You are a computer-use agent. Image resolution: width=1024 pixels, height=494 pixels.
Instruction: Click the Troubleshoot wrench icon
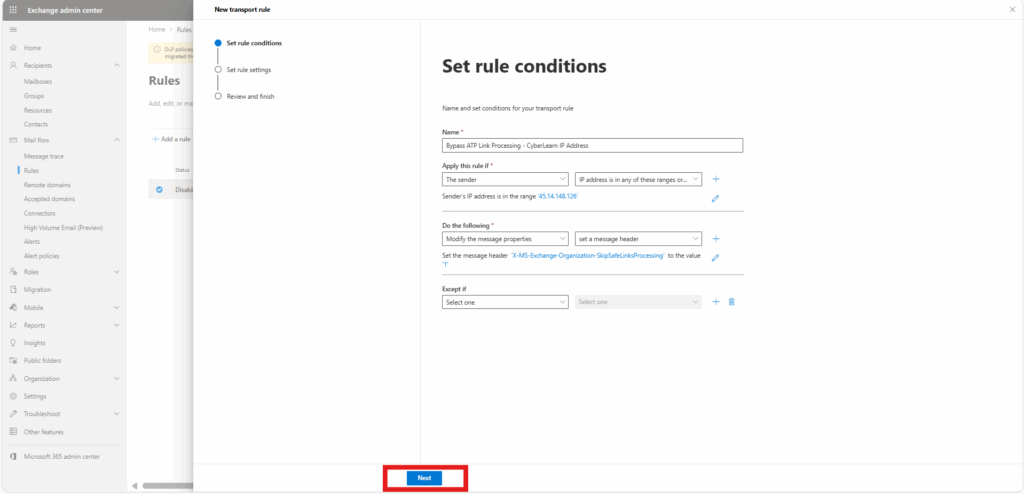pos(13,414)
